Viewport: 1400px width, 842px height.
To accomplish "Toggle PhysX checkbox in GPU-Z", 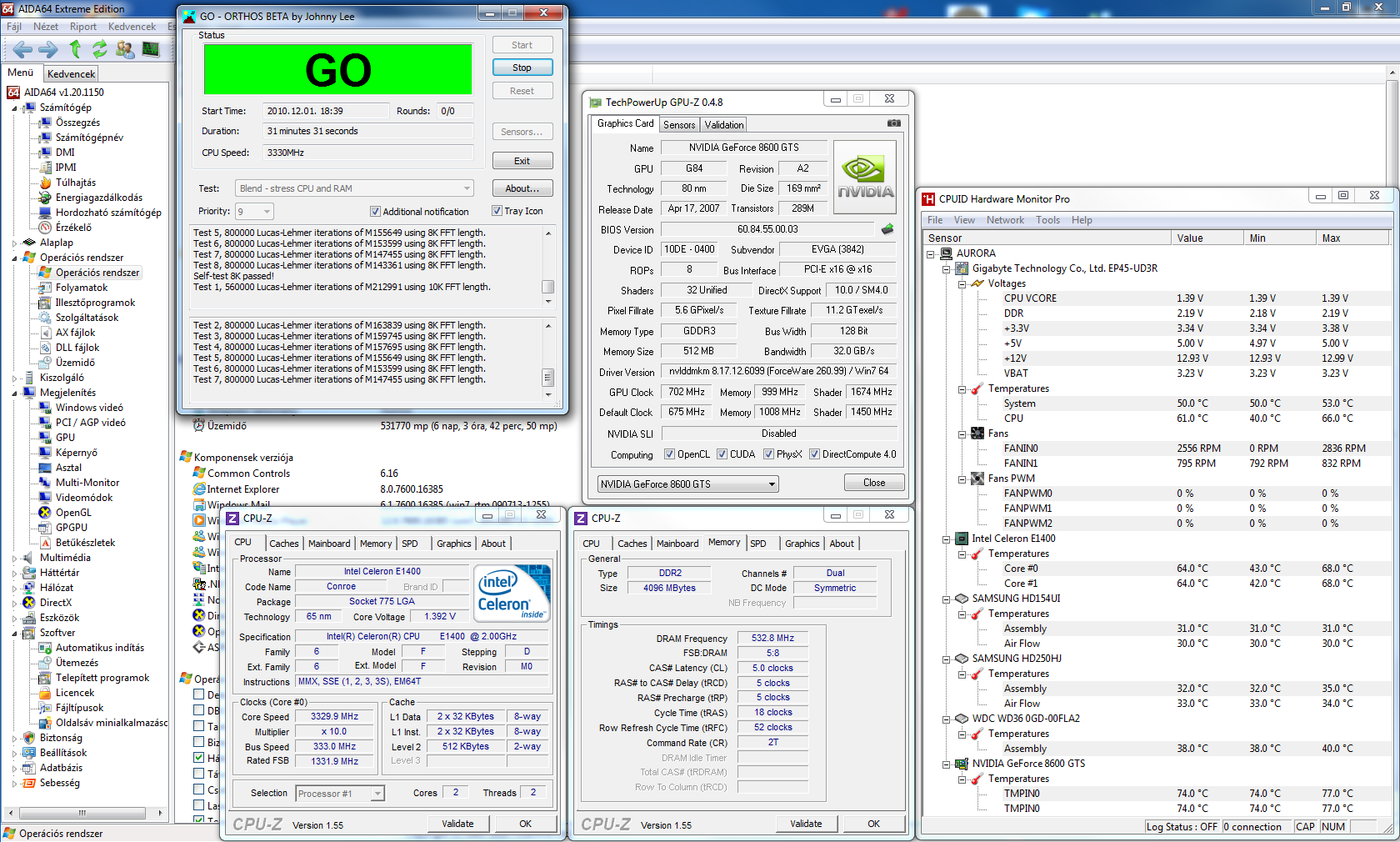I will [768, 454].
